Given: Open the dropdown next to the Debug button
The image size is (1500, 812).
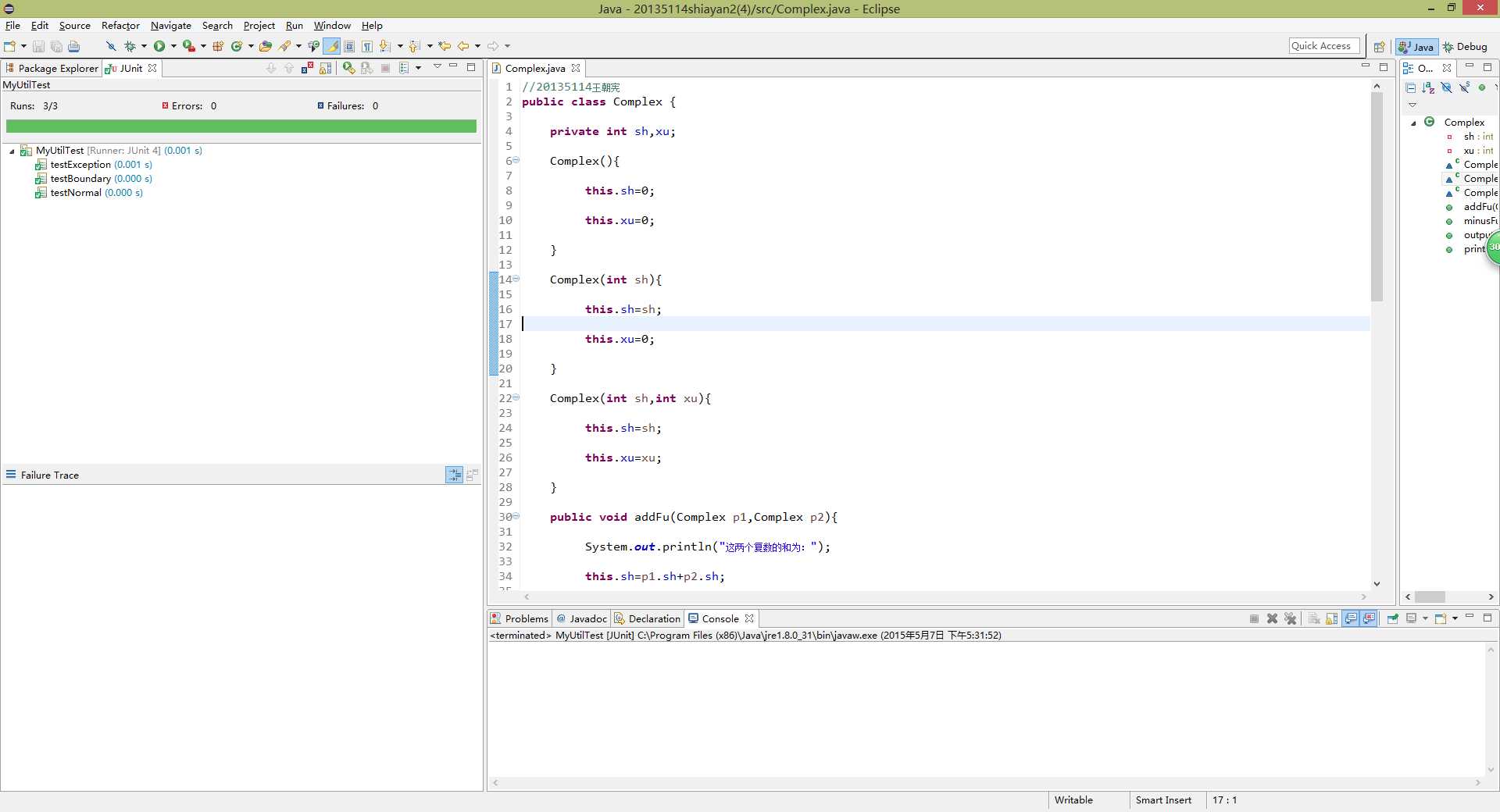Looking at the screenshot, I should point(144,46).
